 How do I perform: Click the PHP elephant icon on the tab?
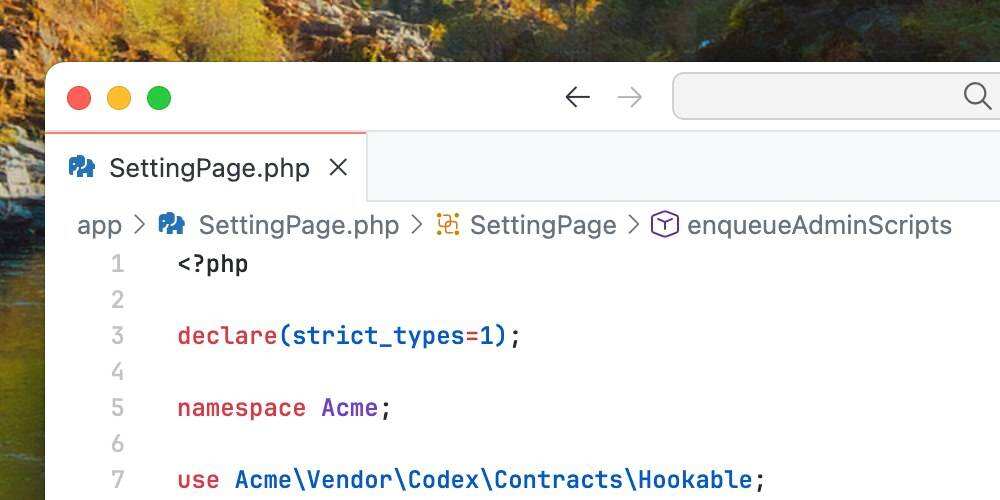point(82,167)
